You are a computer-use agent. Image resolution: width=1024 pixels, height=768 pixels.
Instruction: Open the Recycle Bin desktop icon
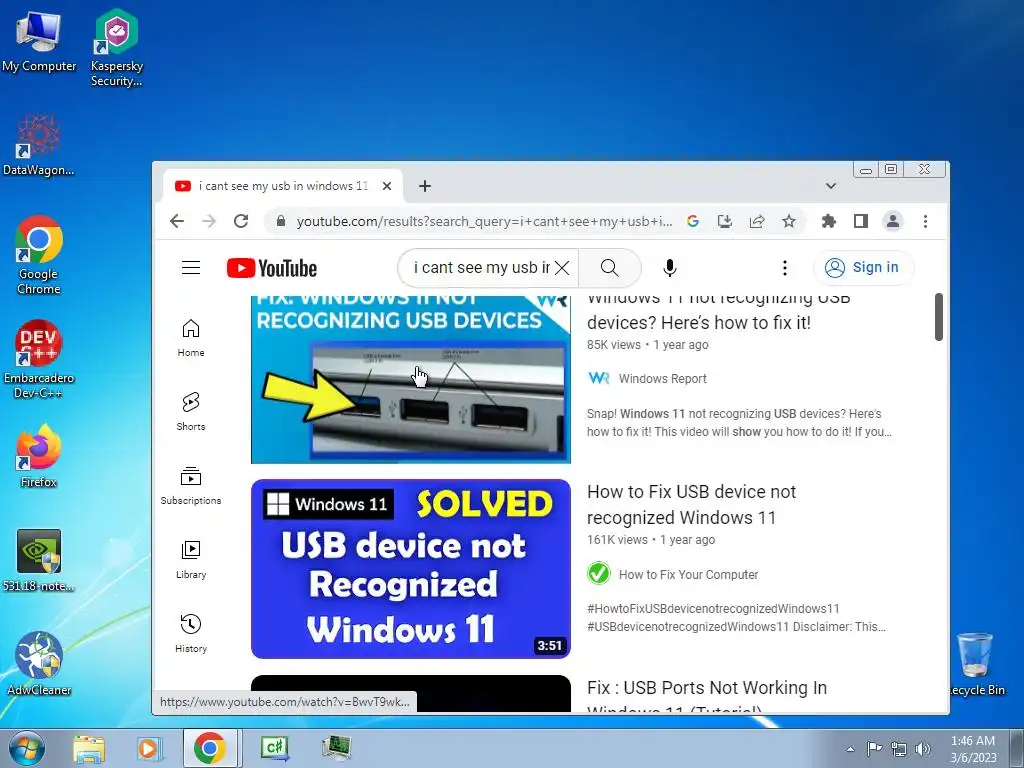976,664
